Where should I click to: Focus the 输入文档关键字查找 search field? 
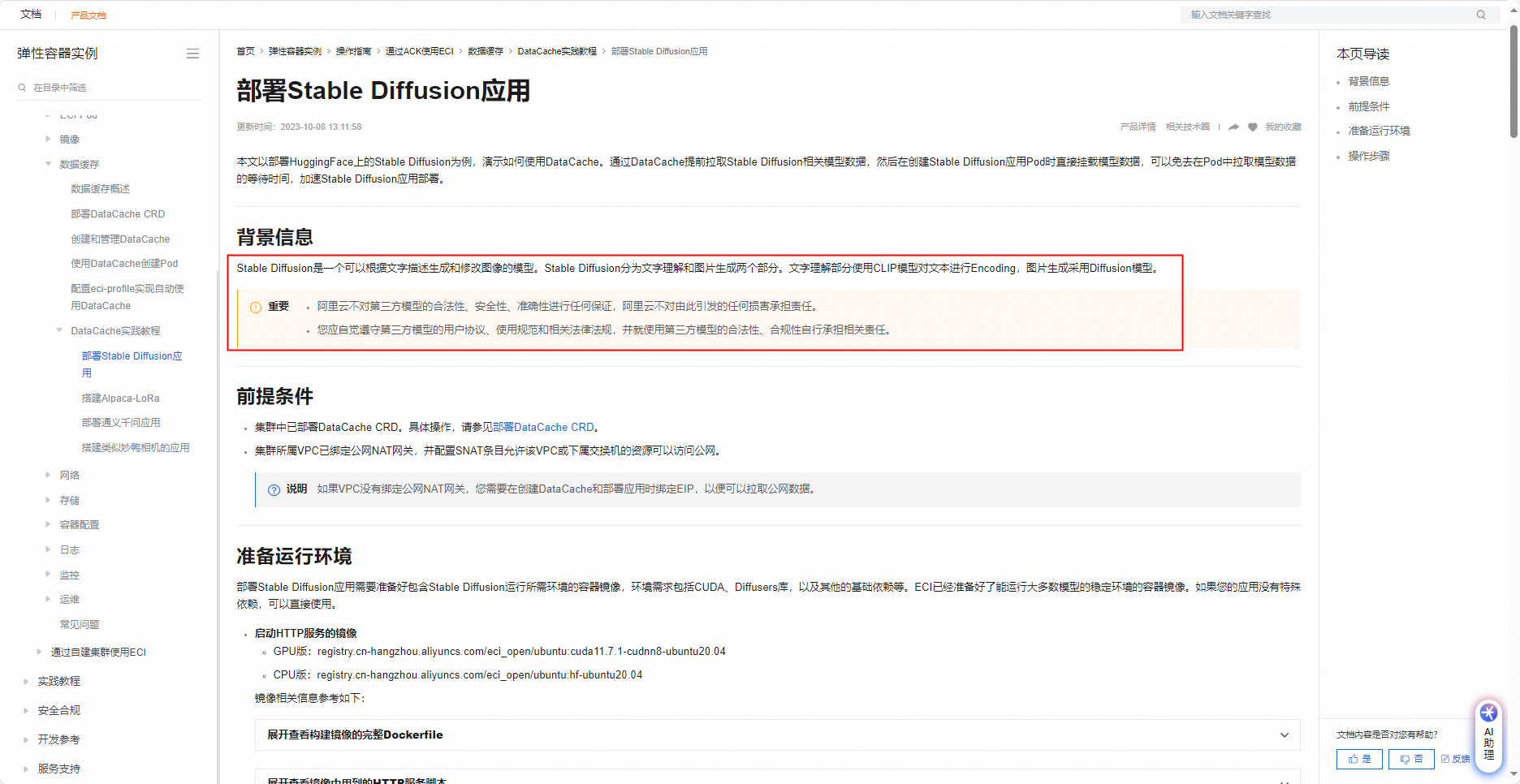click(x=1332, y=15)
